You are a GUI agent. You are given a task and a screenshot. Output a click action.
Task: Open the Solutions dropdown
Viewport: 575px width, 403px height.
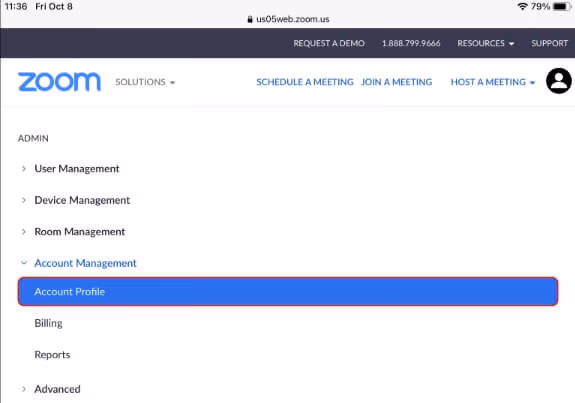tap(145, 82)
